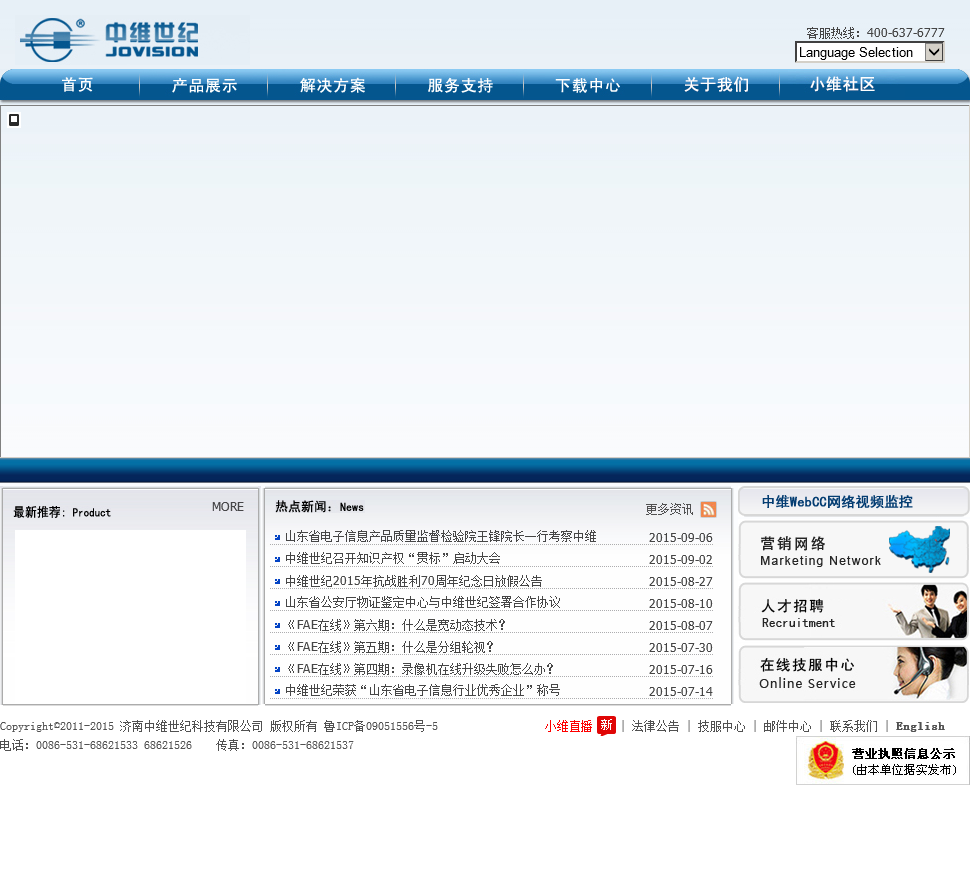Open 中维世纪荣获优秀企业称号 article
The image size is (970, 882).
[x=423, y=690]
